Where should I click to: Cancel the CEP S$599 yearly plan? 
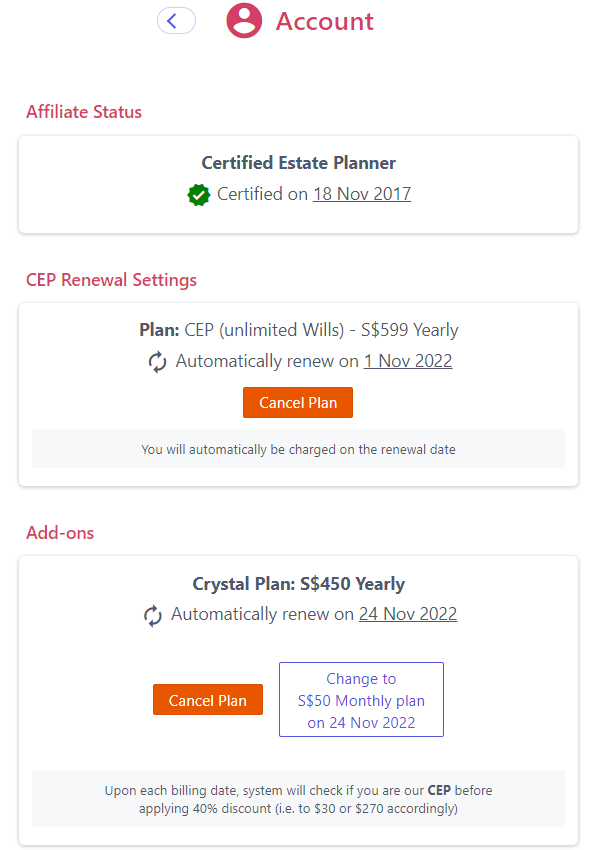pos(297,402)
